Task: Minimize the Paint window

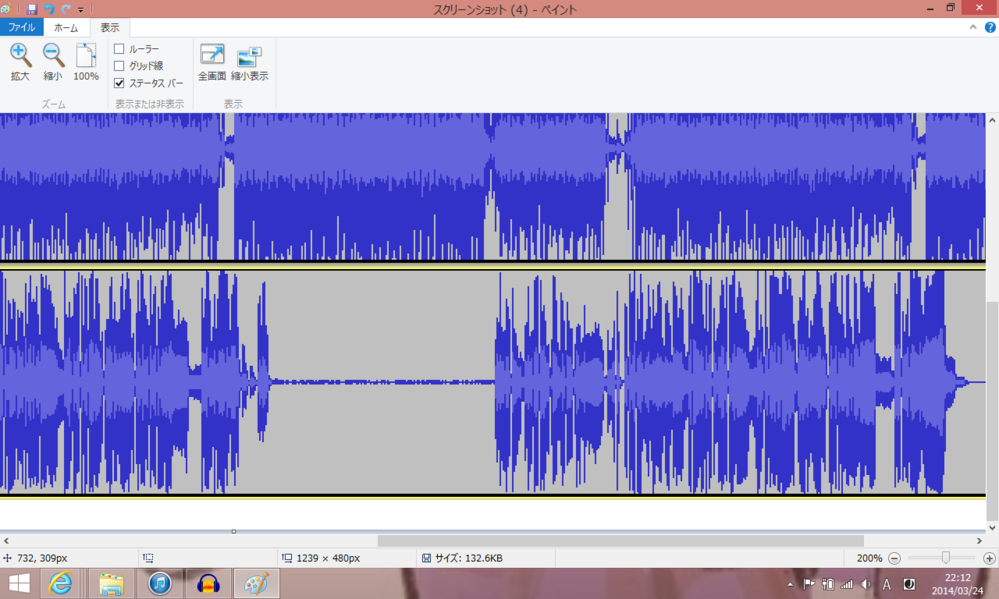Action: coord(930,8)
